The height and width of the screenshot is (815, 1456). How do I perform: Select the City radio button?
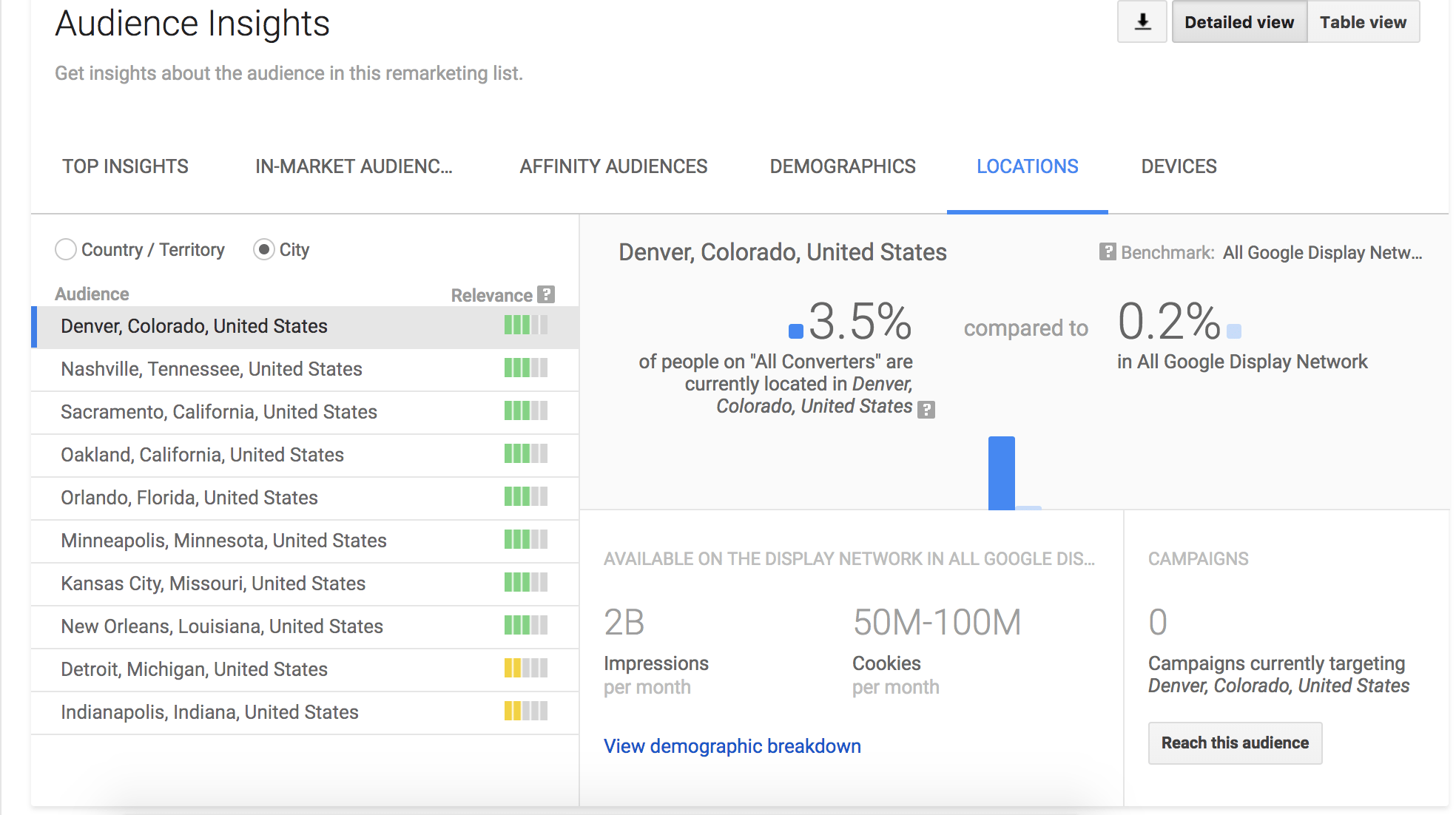pos(263,250)
